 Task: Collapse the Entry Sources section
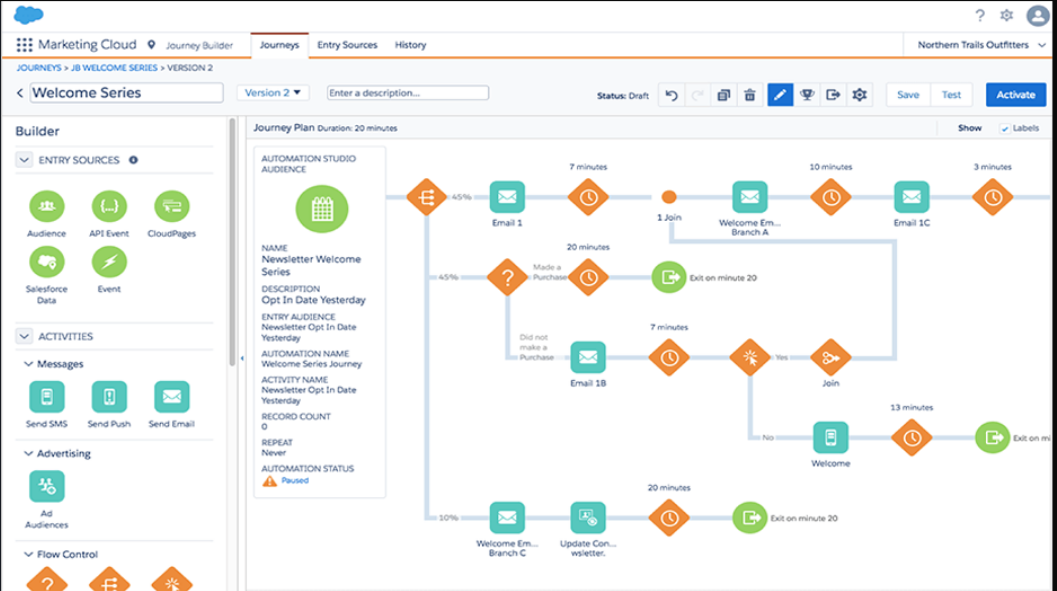tap(24, 160)
